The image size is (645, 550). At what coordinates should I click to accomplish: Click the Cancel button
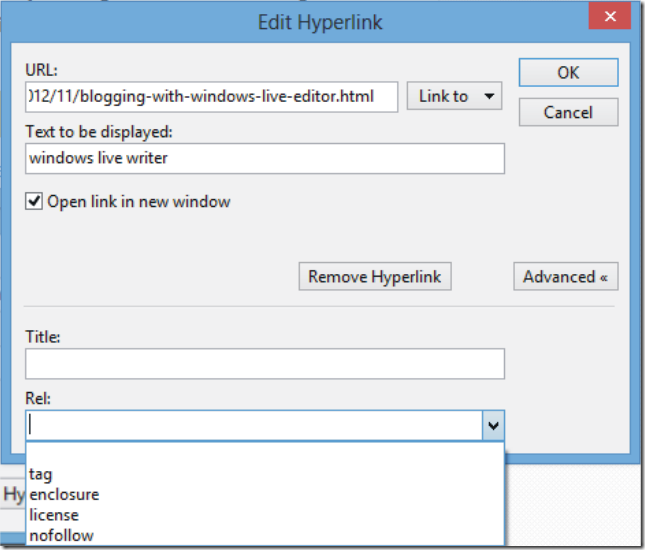point(568,112)
